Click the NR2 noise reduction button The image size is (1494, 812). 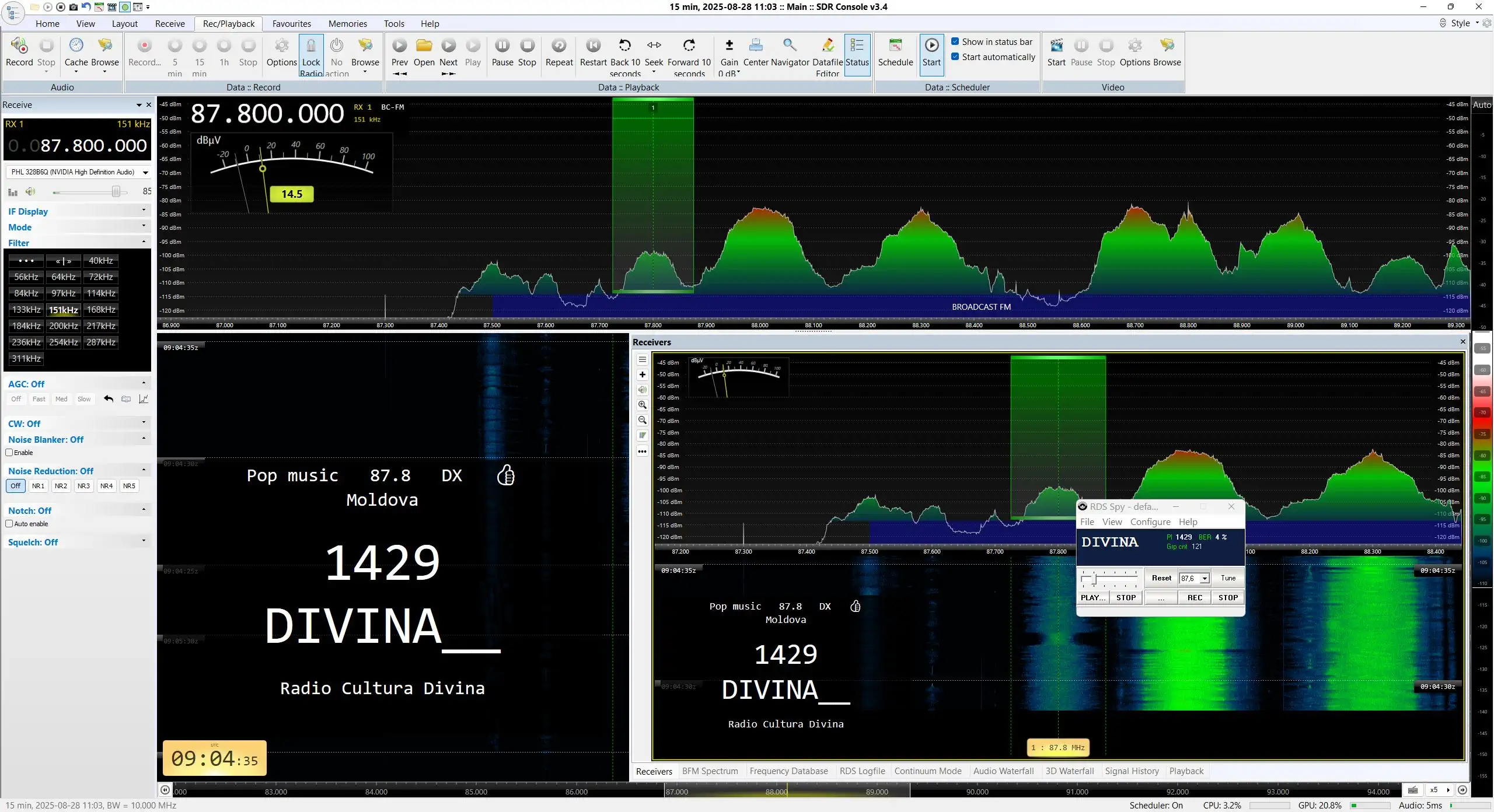point(61,486)
